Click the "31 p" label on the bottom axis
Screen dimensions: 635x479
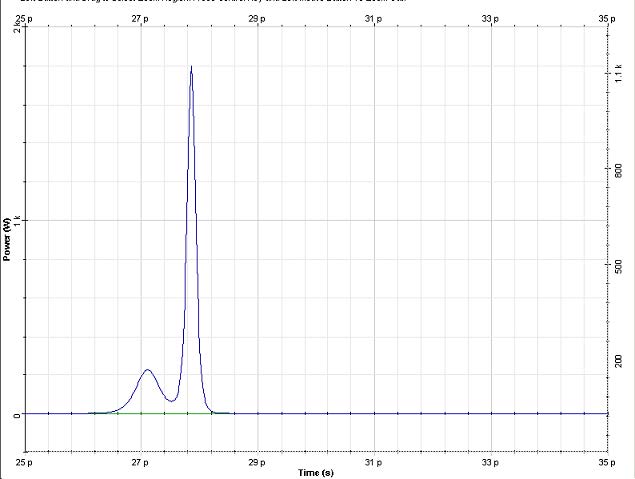(373, 462)
